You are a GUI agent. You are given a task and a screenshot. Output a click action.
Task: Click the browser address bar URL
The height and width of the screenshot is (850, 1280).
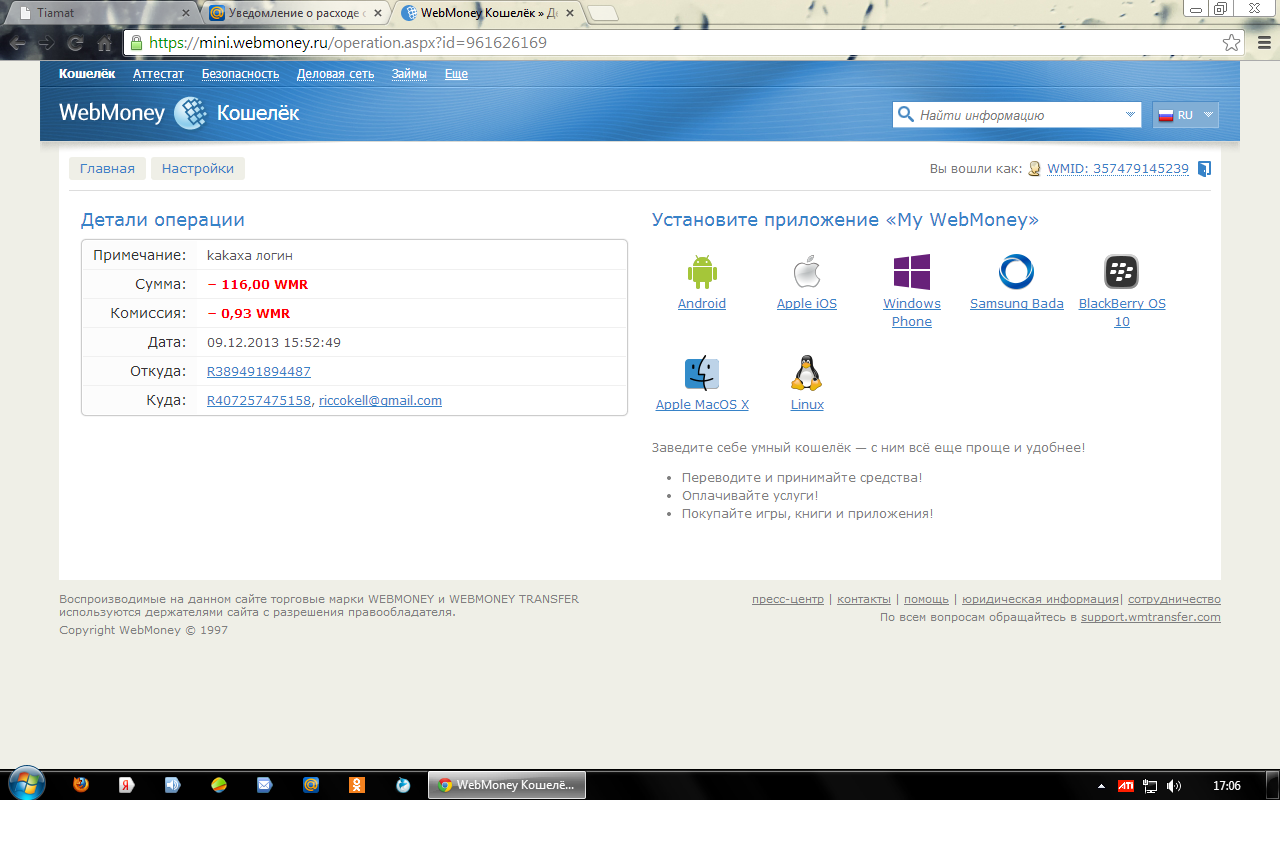[x=348, y=43]
